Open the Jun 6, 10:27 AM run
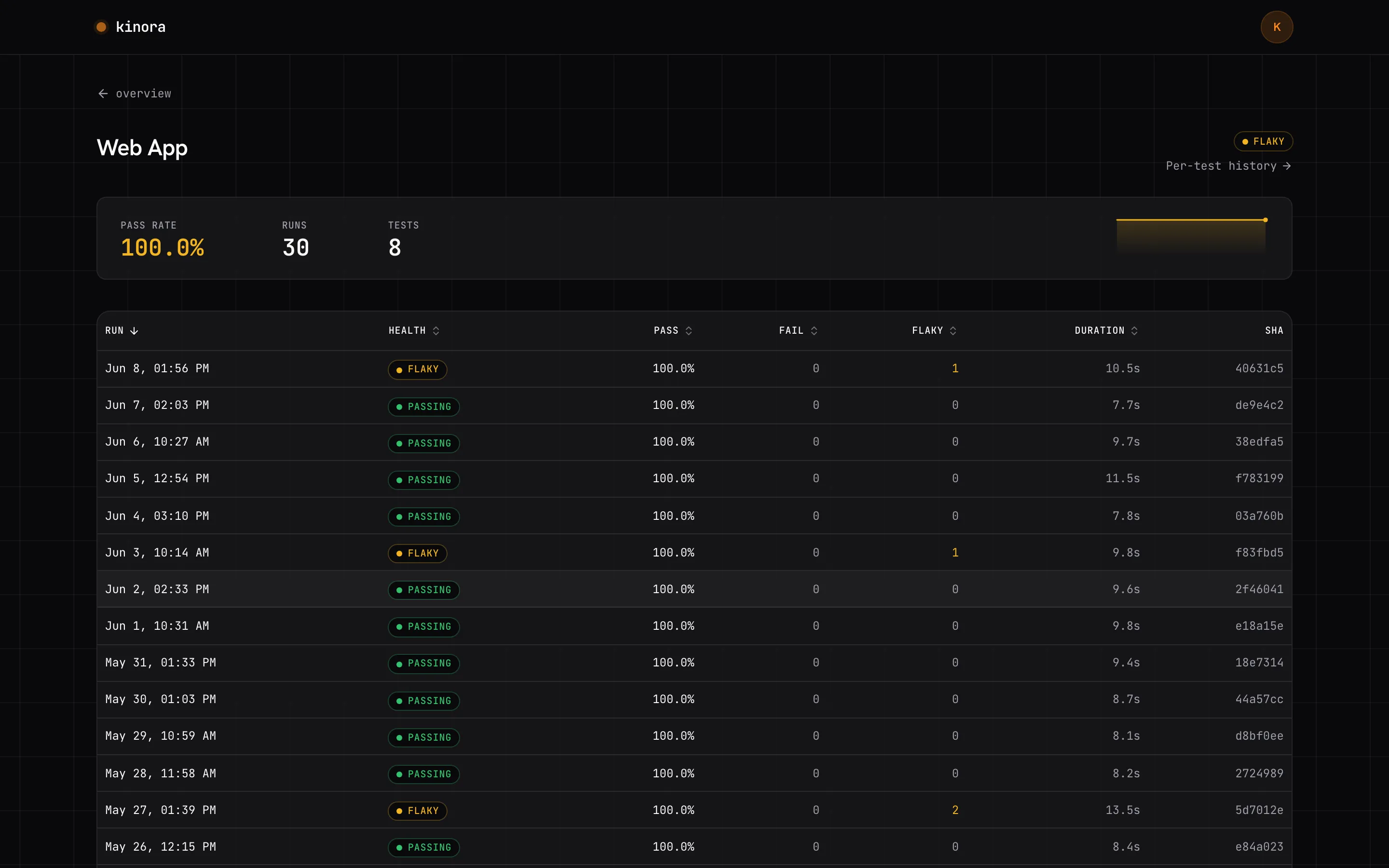1389x868 pixels. pos(694,442)
